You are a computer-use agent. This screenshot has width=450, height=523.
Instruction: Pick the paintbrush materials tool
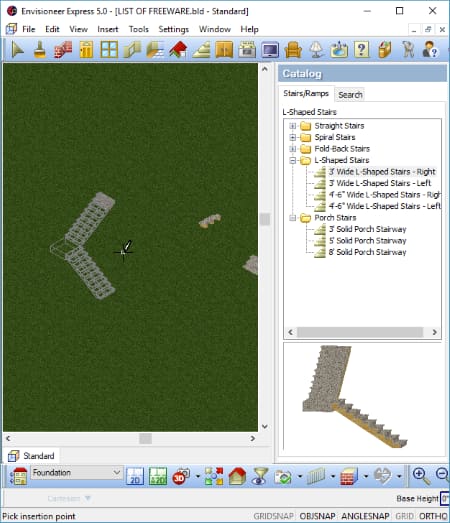pyautogui.click(x=40, y=50)
